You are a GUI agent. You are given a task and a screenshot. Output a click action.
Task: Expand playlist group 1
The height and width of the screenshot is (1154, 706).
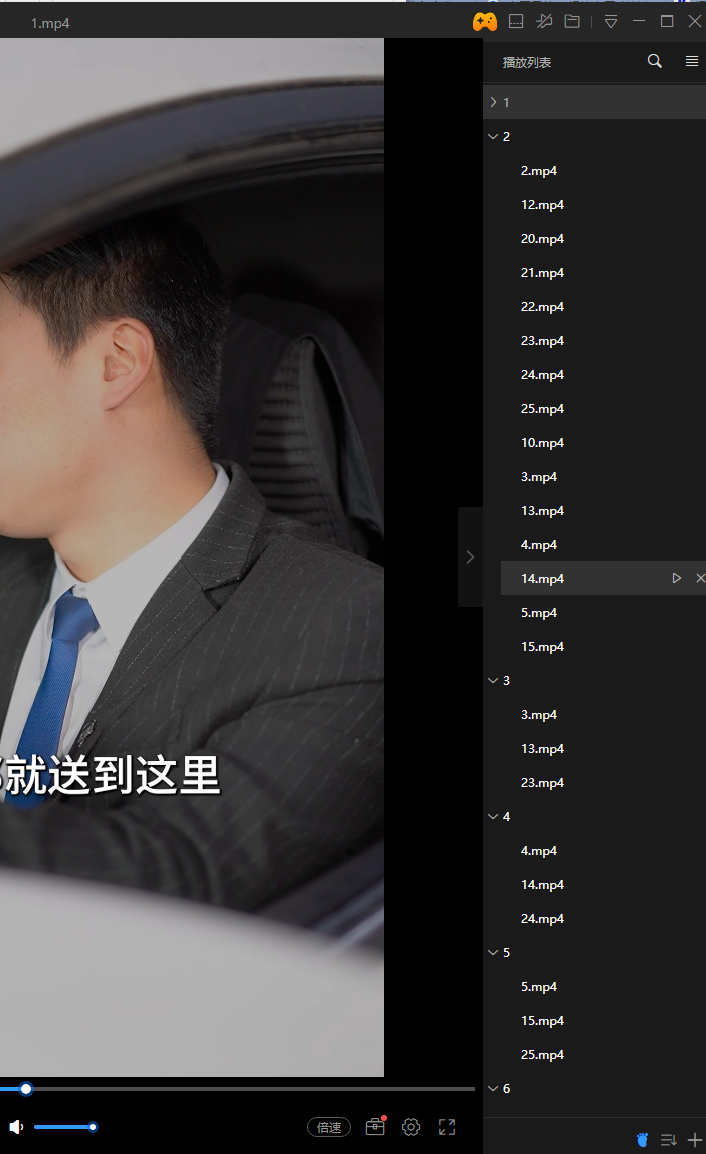coord(493,102)
